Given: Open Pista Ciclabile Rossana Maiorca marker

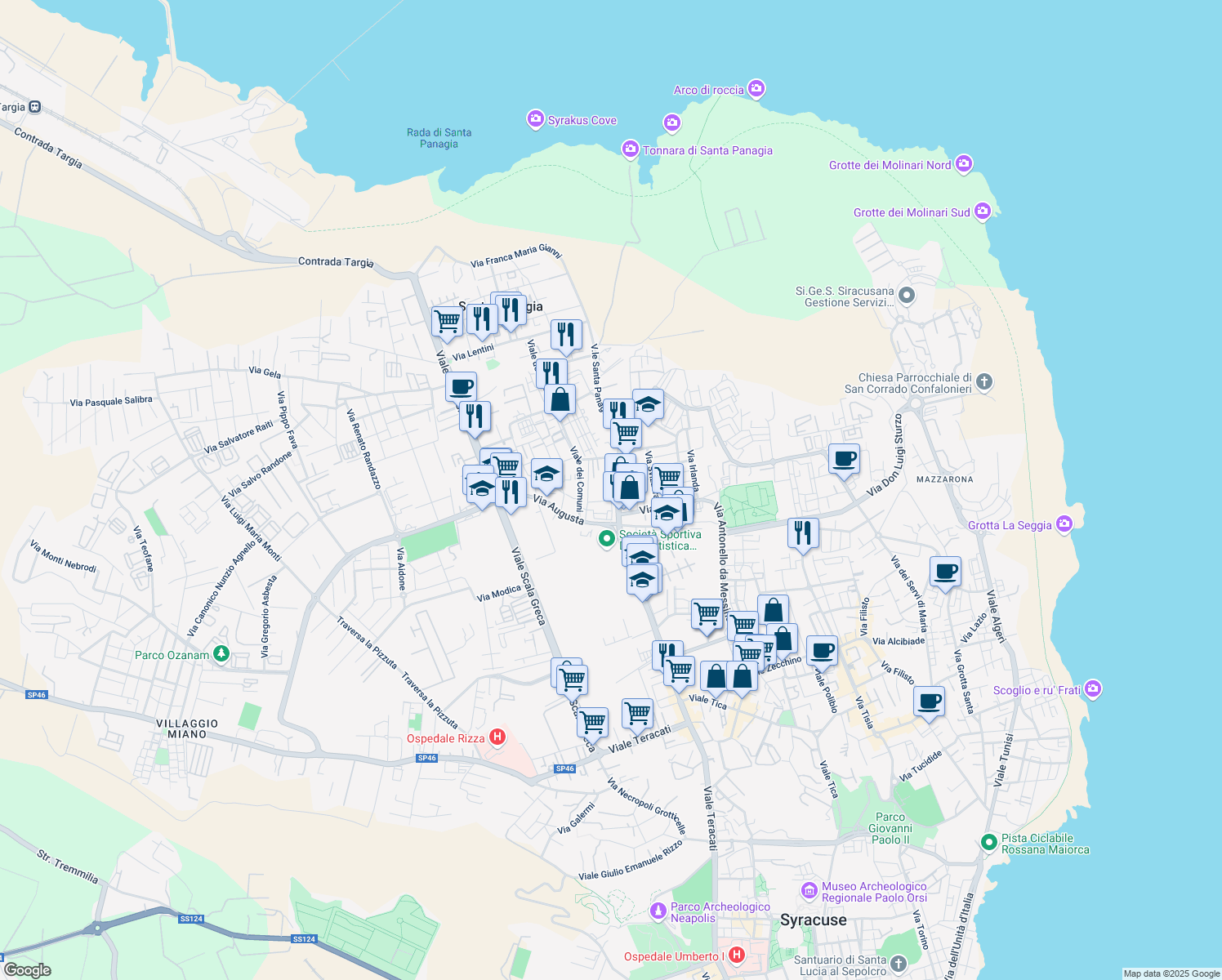Looking at the screenshot, I should (989, 841).
